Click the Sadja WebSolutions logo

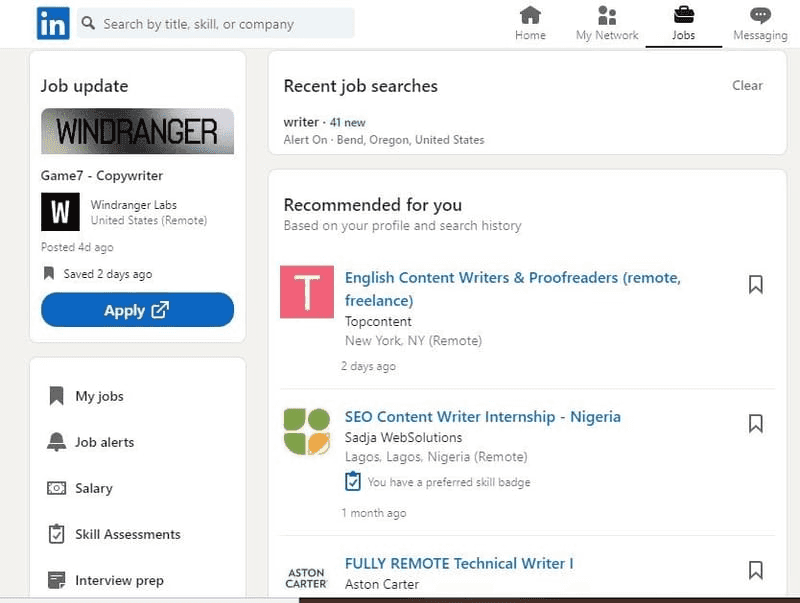307,432
